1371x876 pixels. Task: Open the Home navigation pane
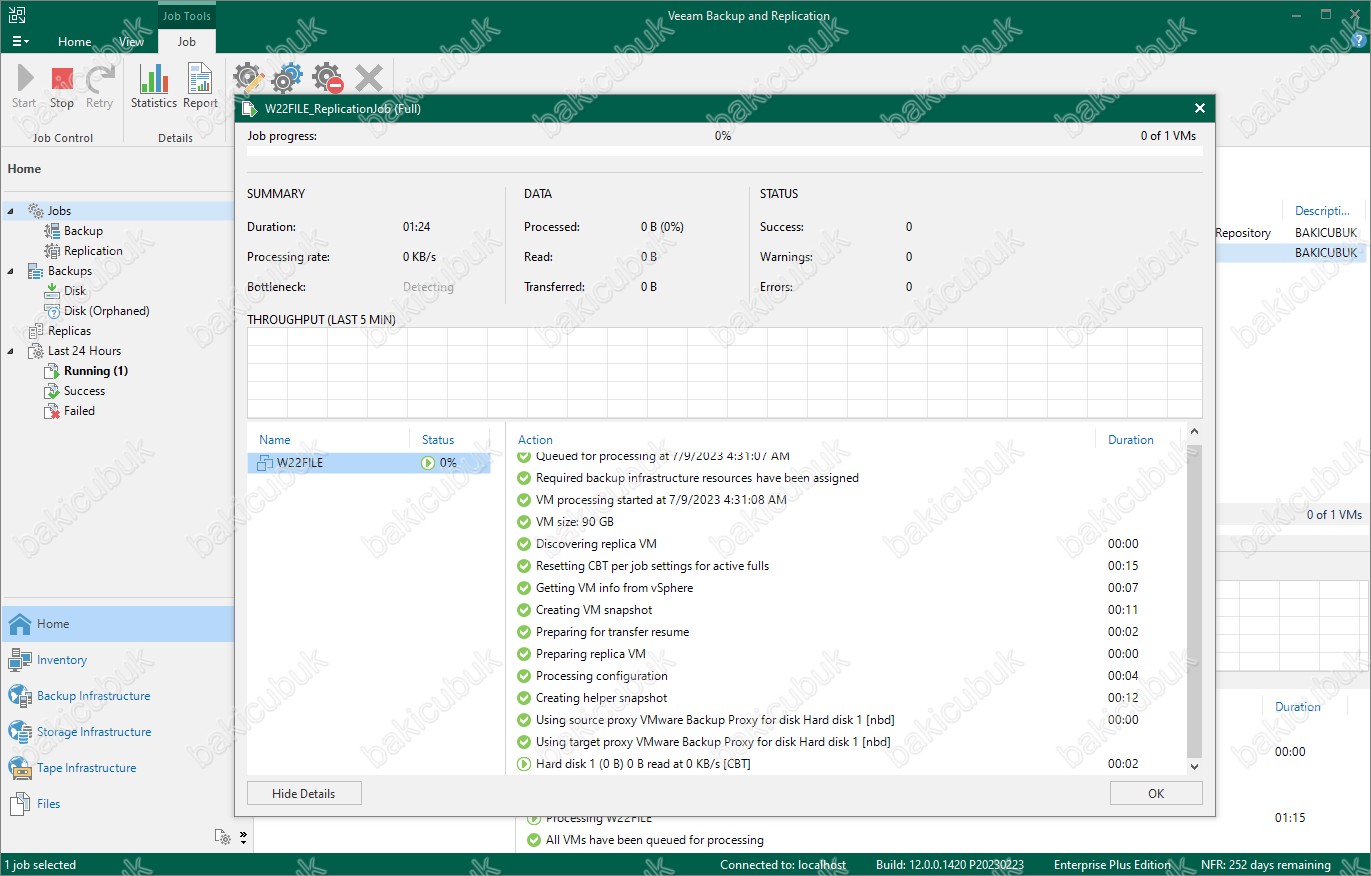click(117, 624)
